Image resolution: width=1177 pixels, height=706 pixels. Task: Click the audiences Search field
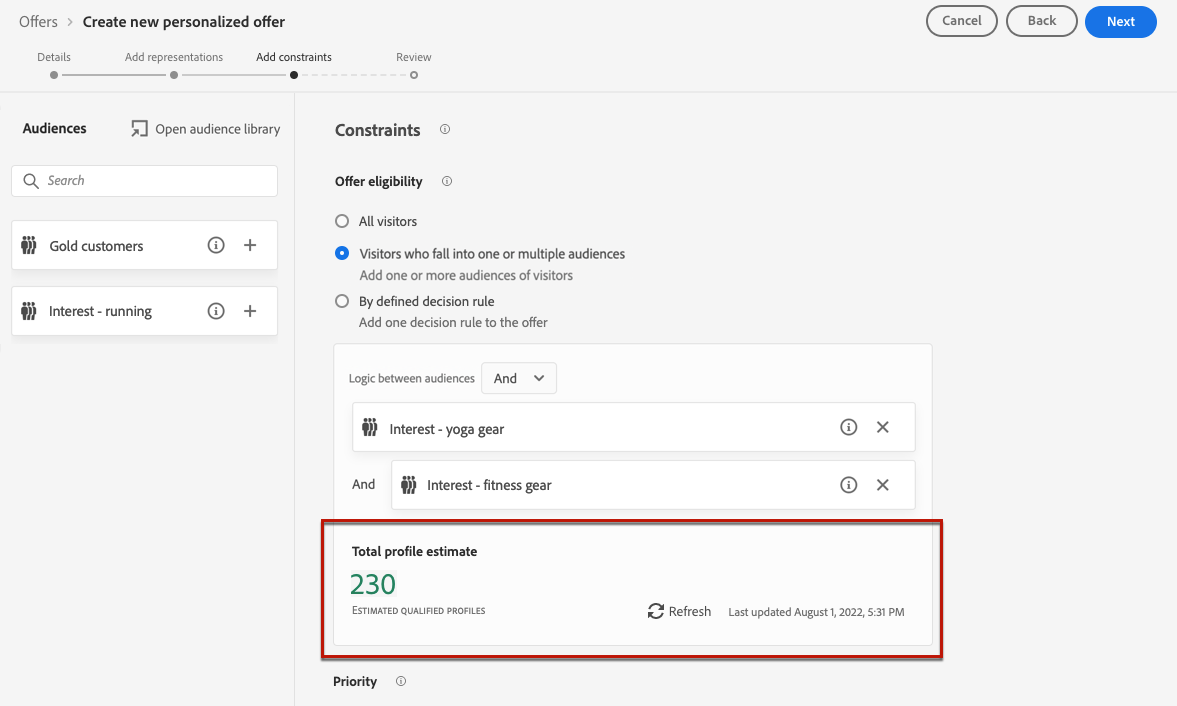tap(145, 181)
